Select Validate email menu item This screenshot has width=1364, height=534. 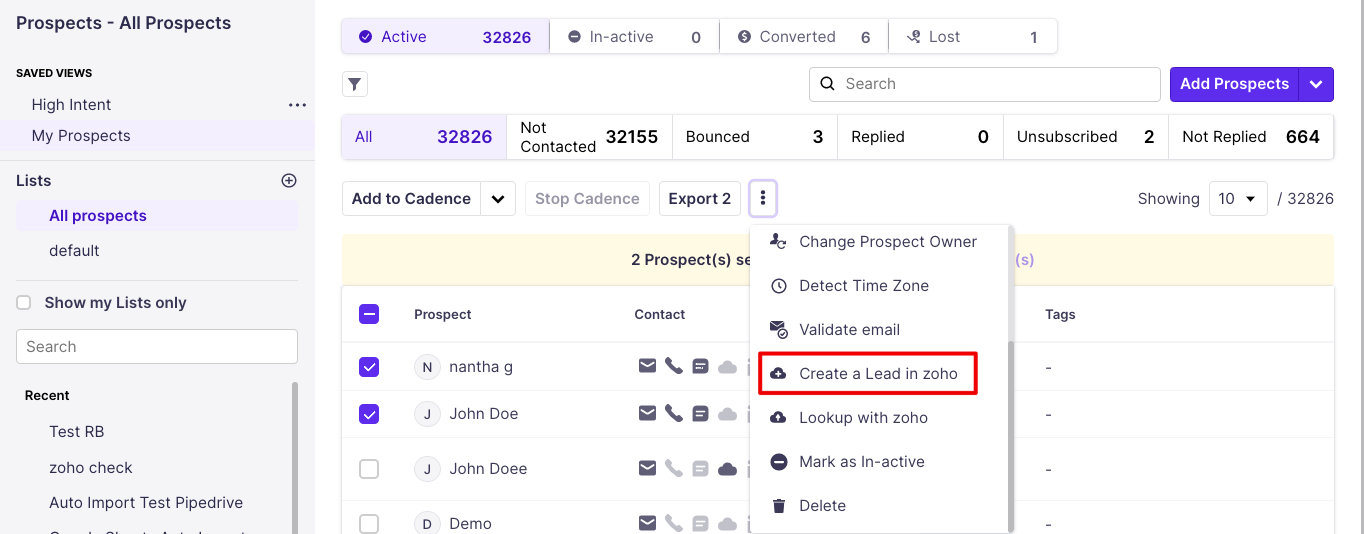click(x=878, y=330)
